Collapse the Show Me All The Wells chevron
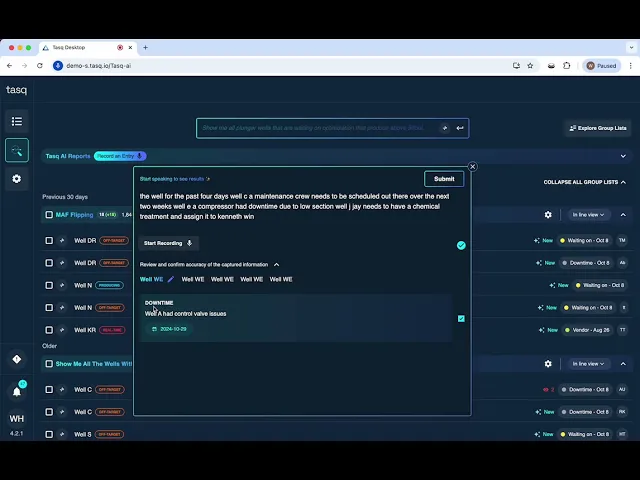Viewport: 640px width, 480px height. 623,364
